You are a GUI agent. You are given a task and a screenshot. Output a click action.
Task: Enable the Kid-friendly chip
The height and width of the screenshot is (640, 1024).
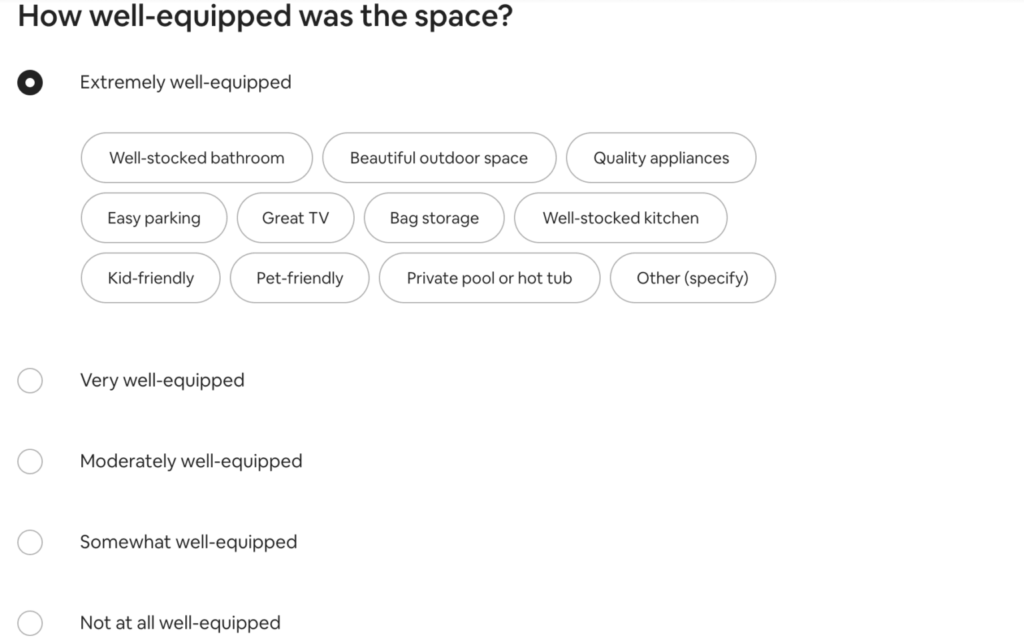150,278
